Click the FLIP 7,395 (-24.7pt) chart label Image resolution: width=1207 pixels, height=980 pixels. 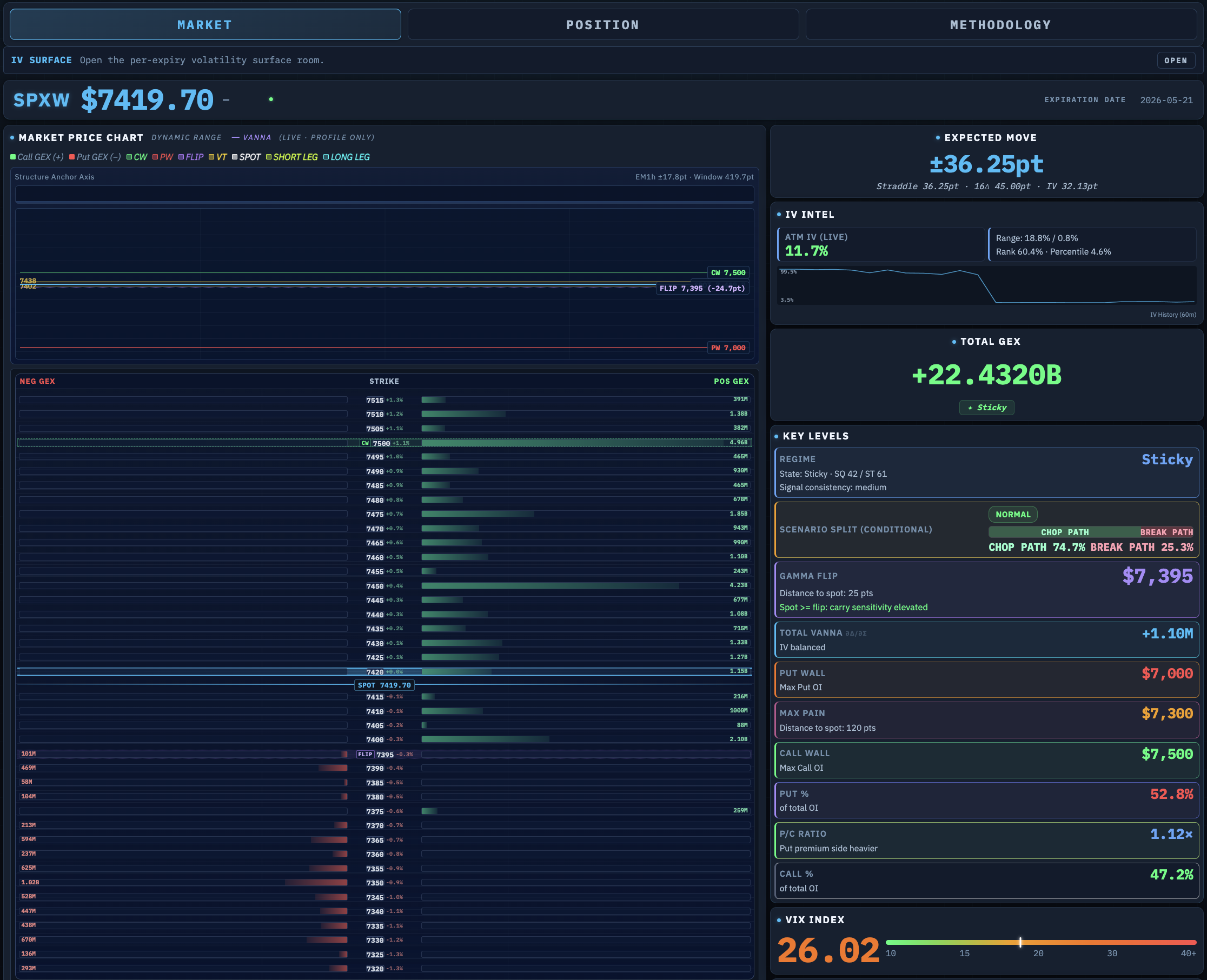point(702,289)
